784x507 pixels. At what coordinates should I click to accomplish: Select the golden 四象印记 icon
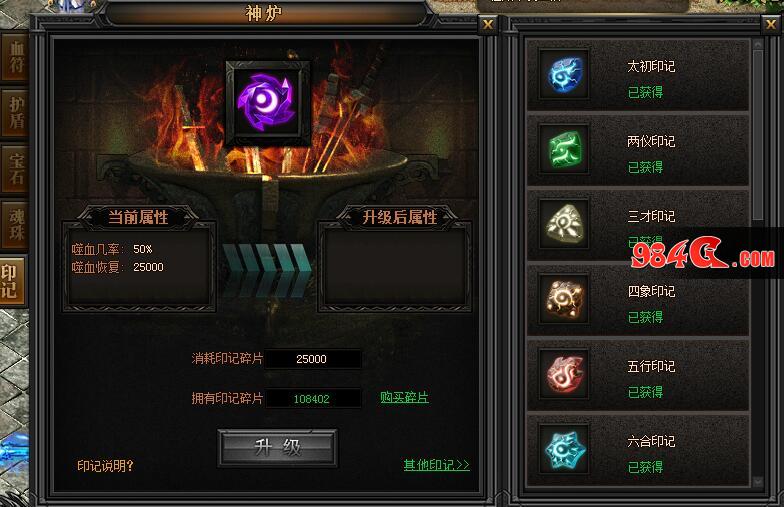[564, 299]
